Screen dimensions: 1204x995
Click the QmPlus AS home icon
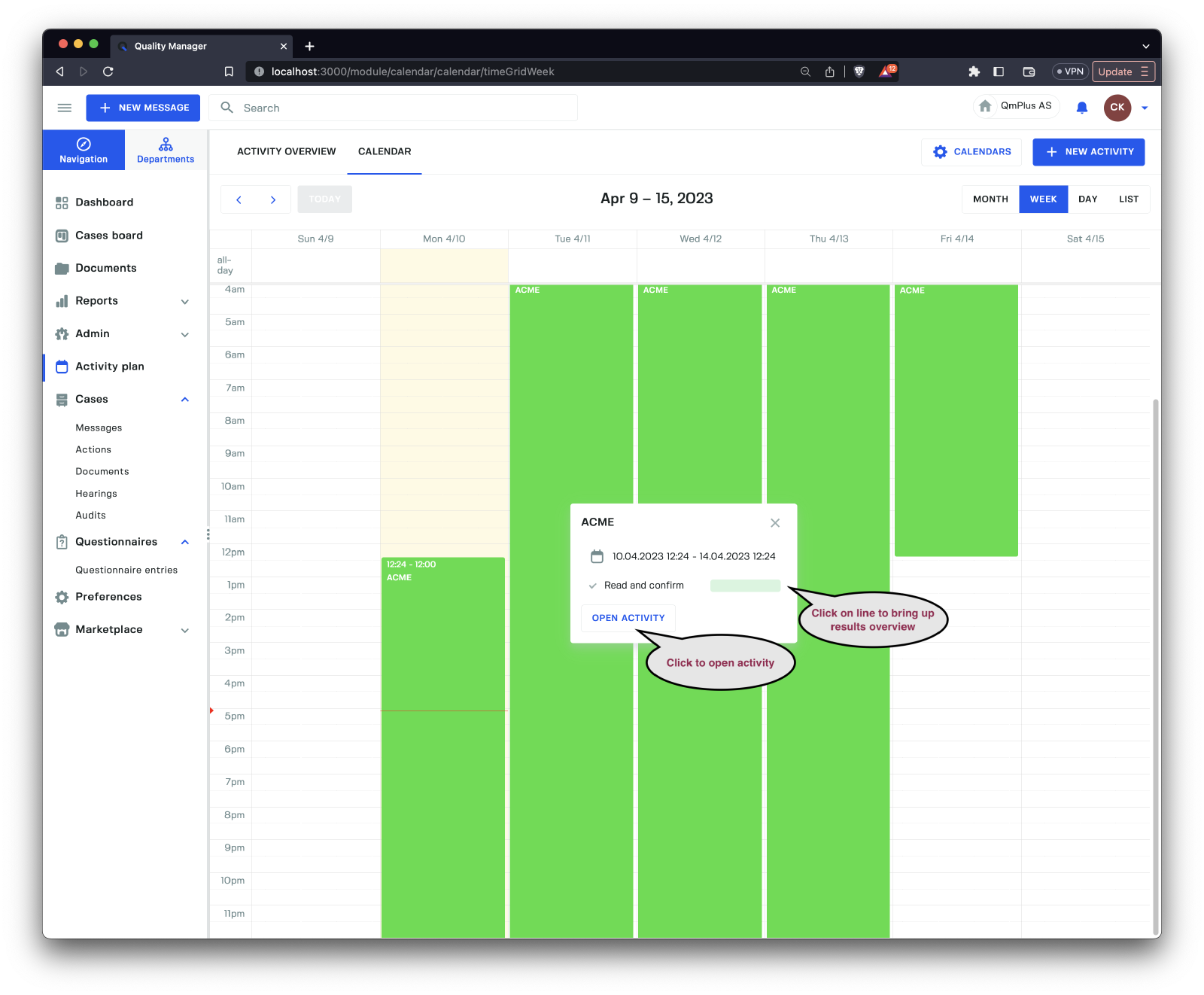(x=985, y=106)
